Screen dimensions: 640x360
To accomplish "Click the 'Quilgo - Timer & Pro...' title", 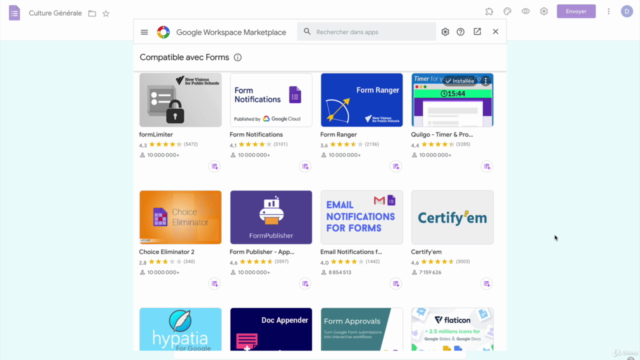I will [x=442, y=135].
